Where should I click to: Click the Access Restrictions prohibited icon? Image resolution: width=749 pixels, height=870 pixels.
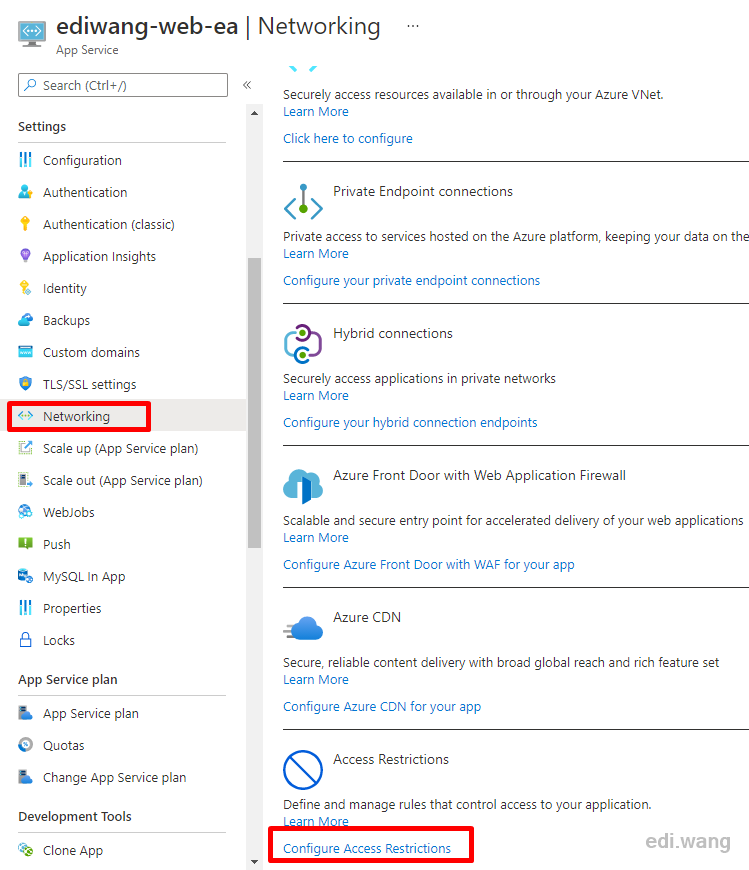click(x=303, y=770)
